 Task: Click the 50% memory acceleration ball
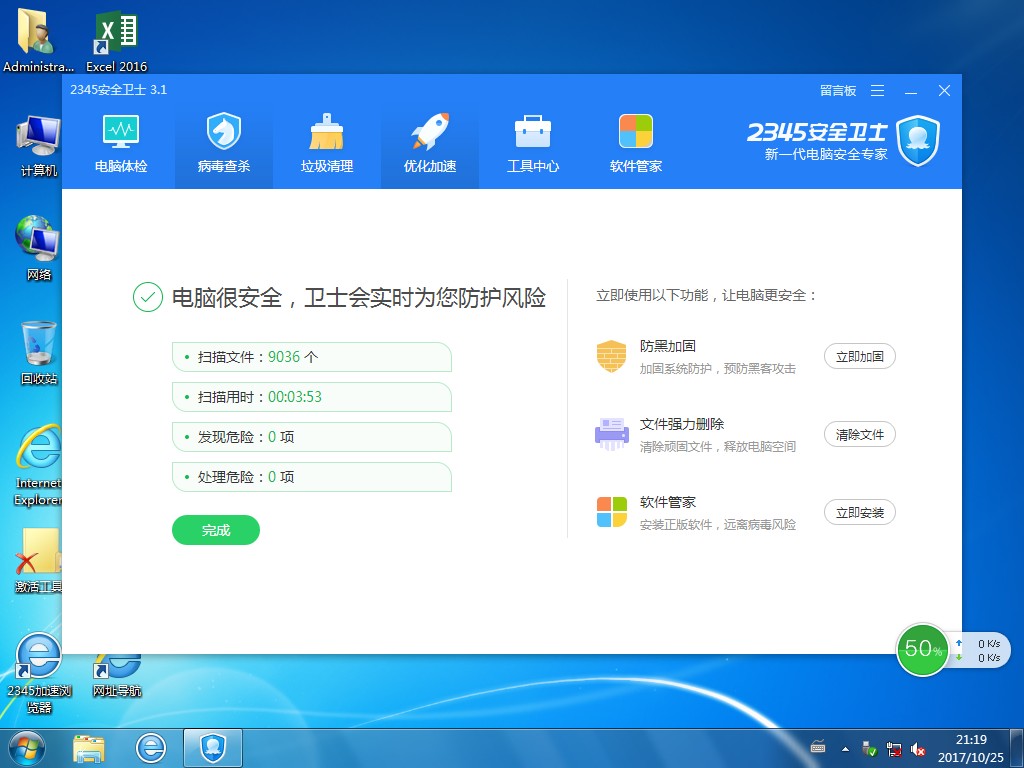point(922,649)
